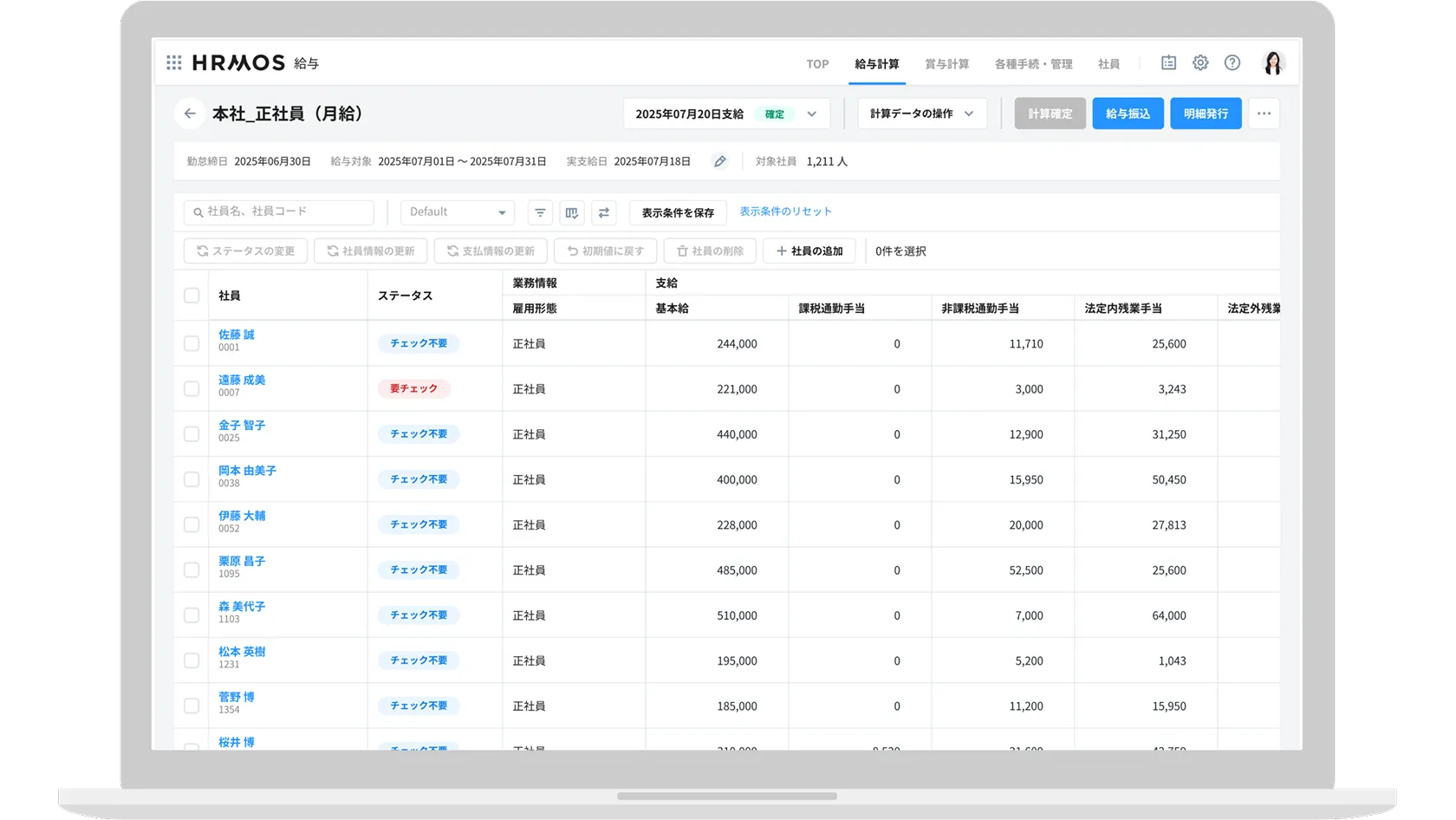Expand the 2025年07月20日支給 pay date dropdown
1456x820 pixels.
click(x=812, y=114)
